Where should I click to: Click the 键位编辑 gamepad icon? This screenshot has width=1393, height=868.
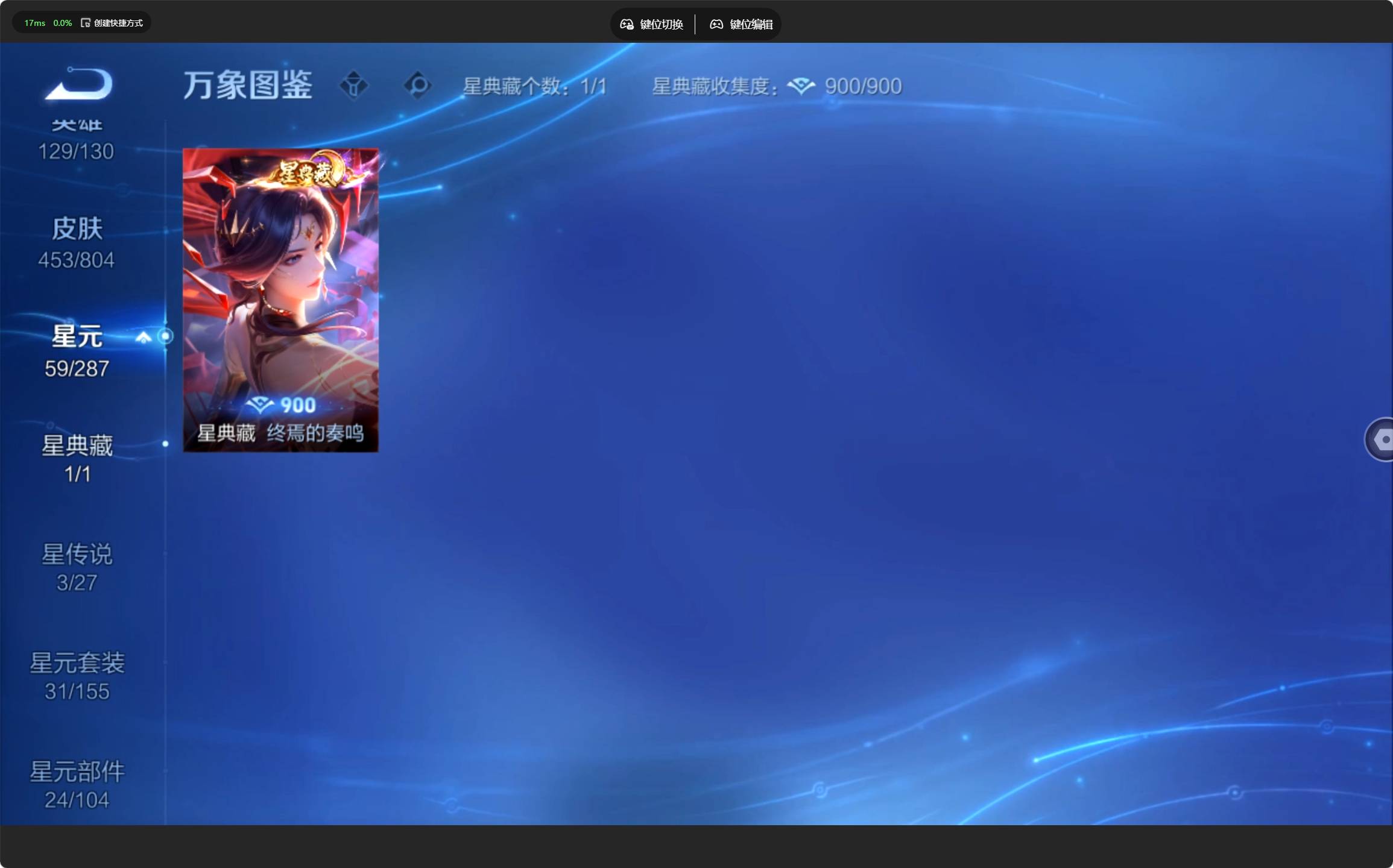click(716, 24)
